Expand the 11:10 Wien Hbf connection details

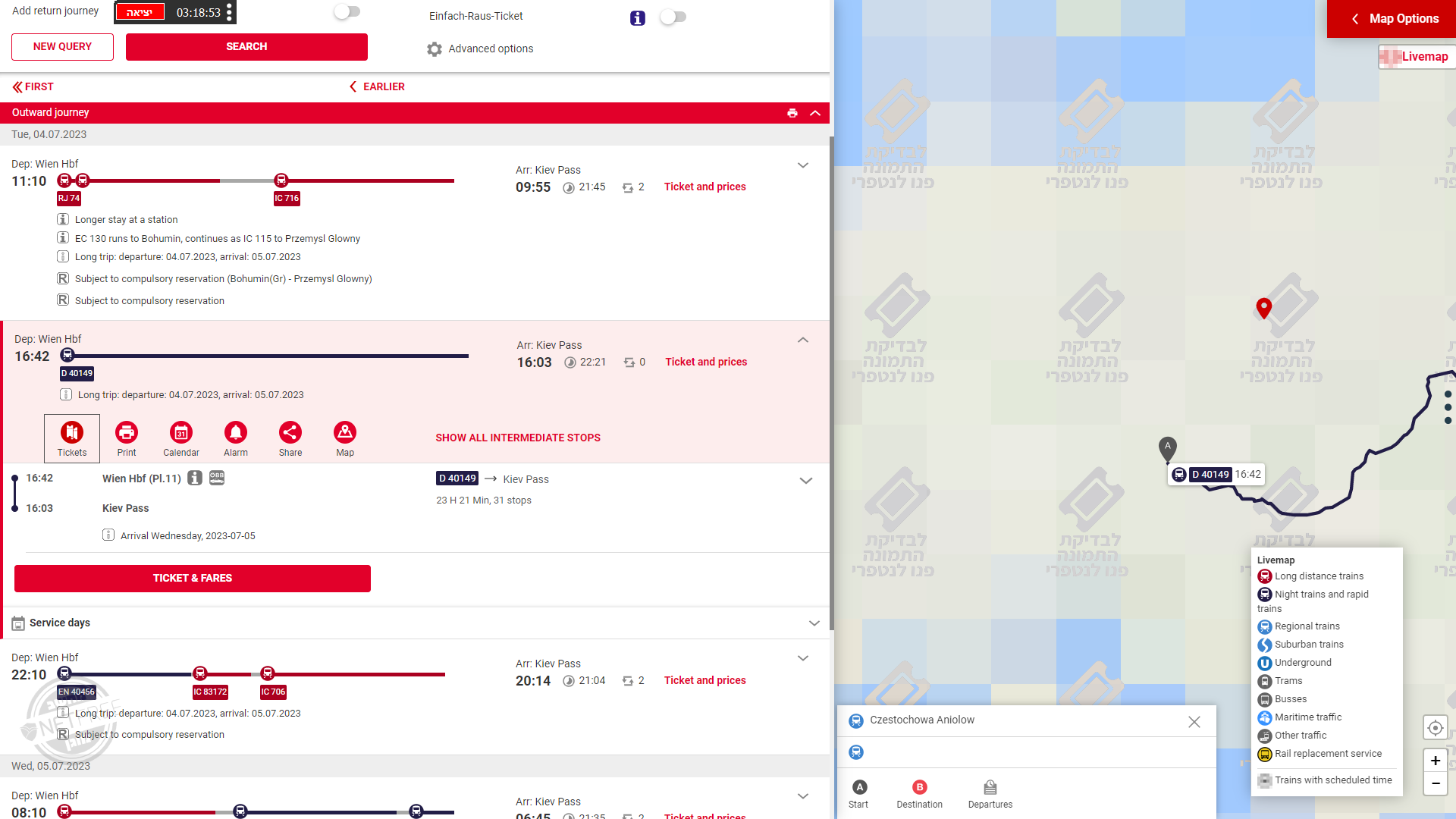(803, 165)
